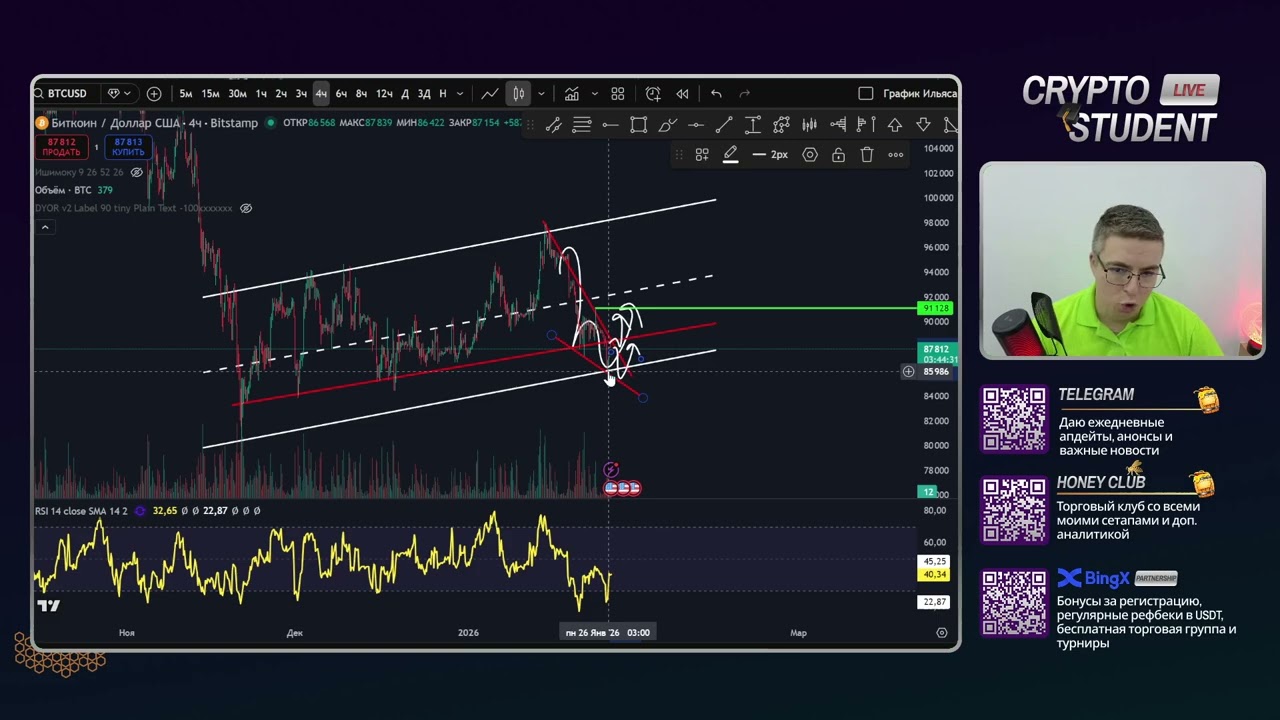Open chart settings gear at bottom right
Viewport: 1280px width, 720px height.
click(x=941, y=633)
